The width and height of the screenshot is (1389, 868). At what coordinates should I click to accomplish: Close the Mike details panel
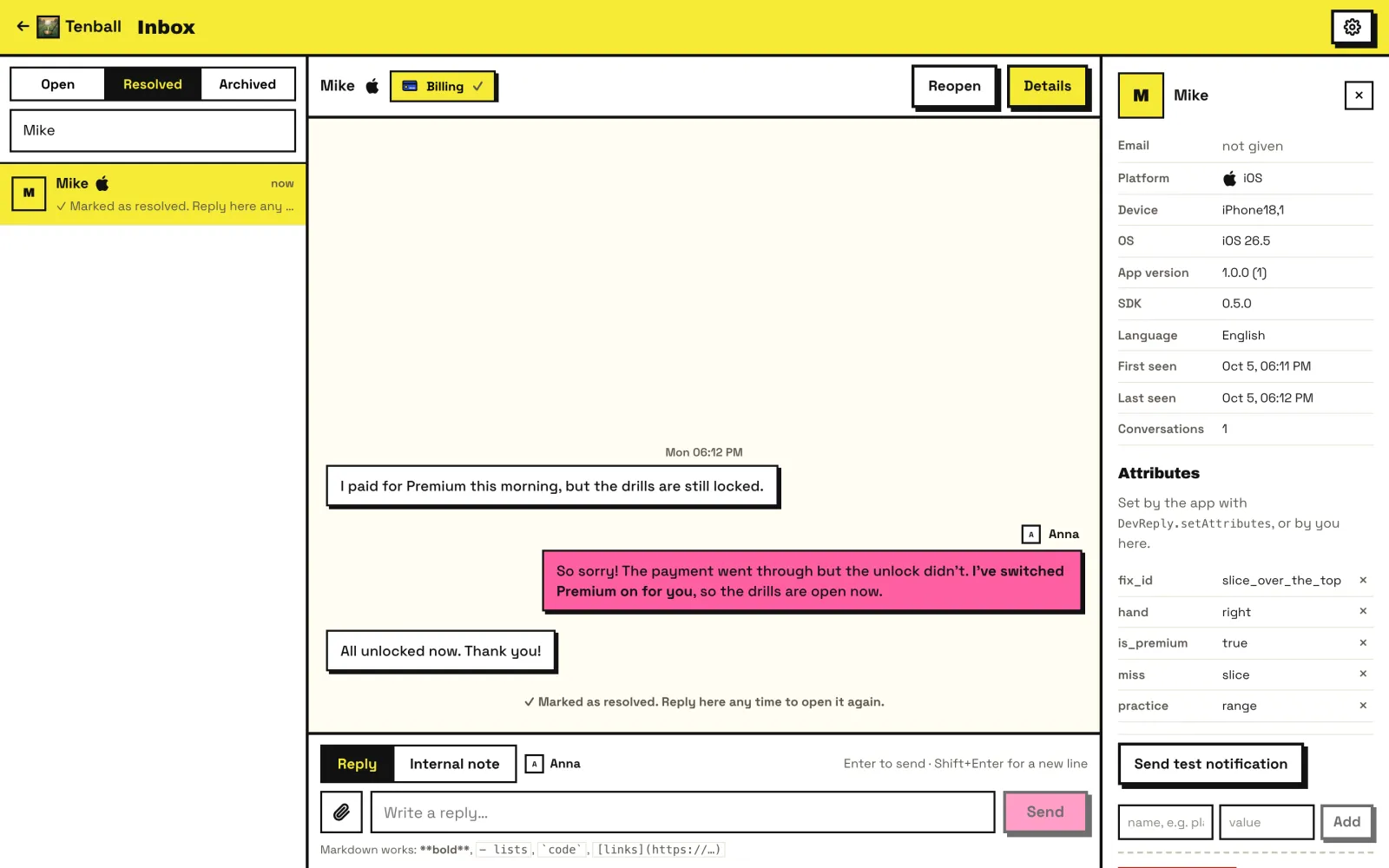[x=1359, y=95]
